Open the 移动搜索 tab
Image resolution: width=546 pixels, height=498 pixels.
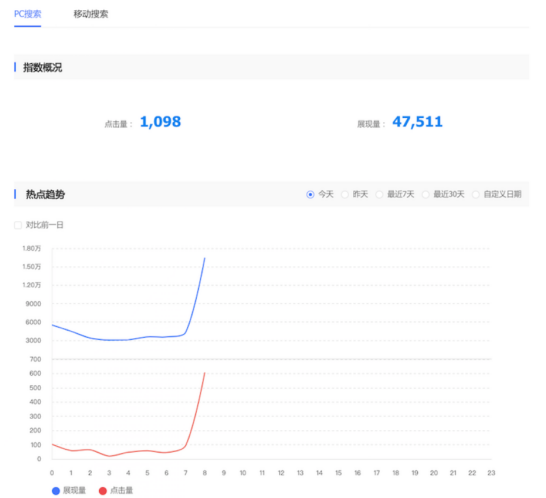pyautogui.click(x=91, y=14)
